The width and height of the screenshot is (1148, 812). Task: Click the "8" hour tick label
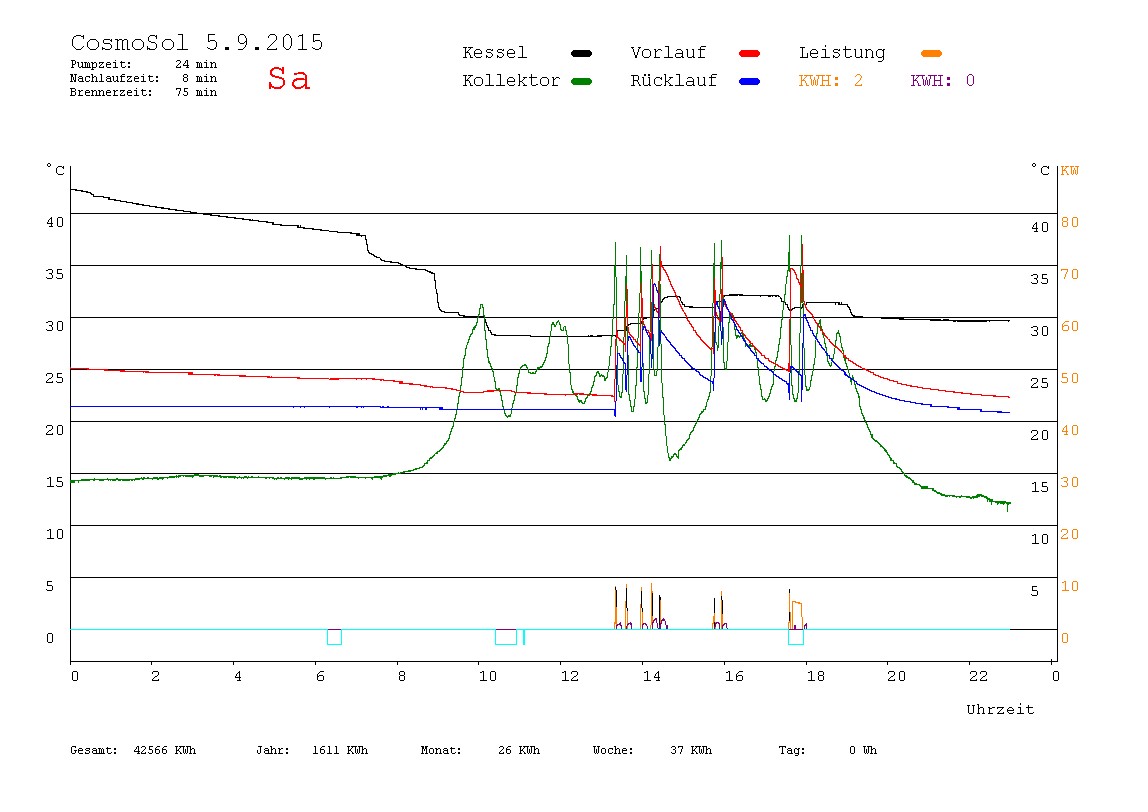pos(402,676)
